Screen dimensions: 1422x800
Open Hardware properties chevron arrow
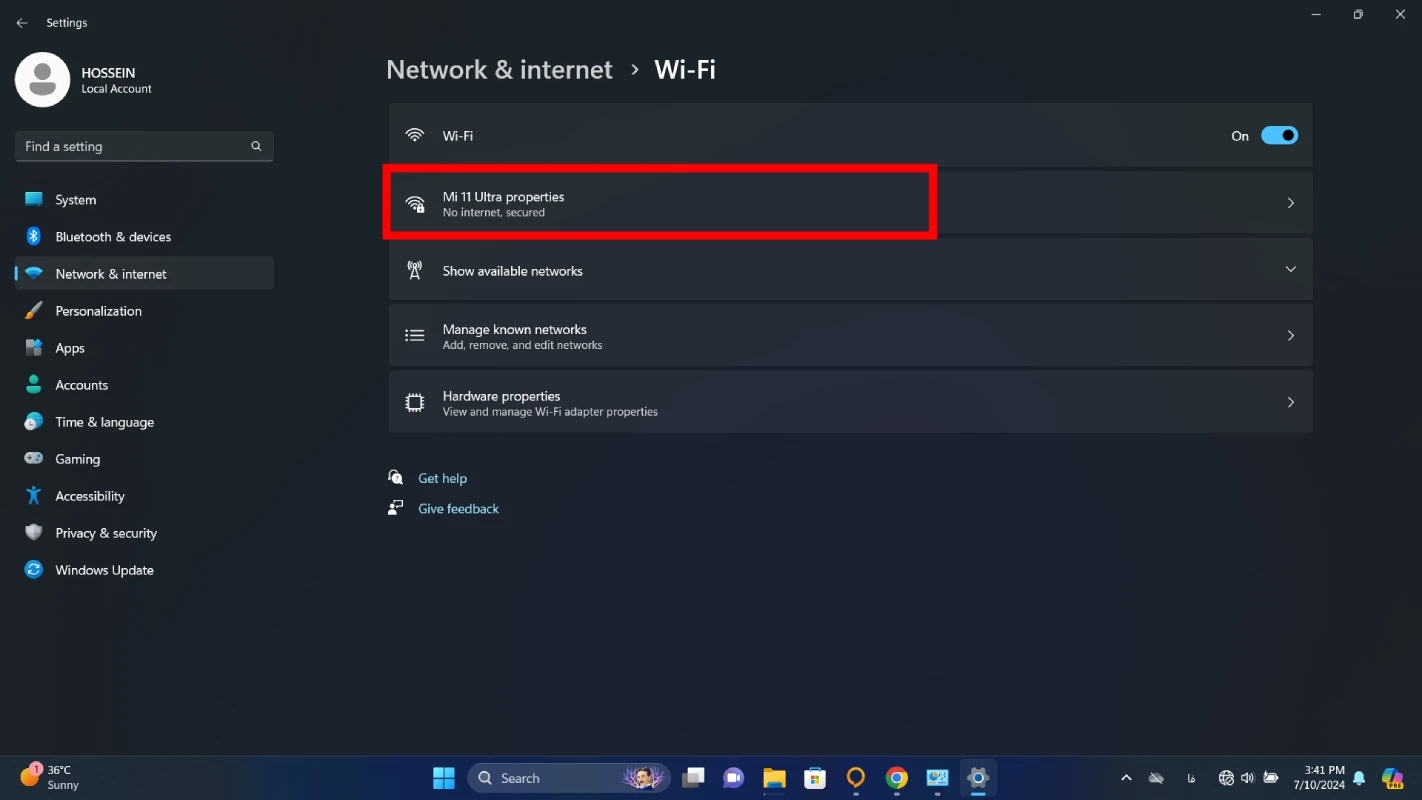tap(1290, 402)
